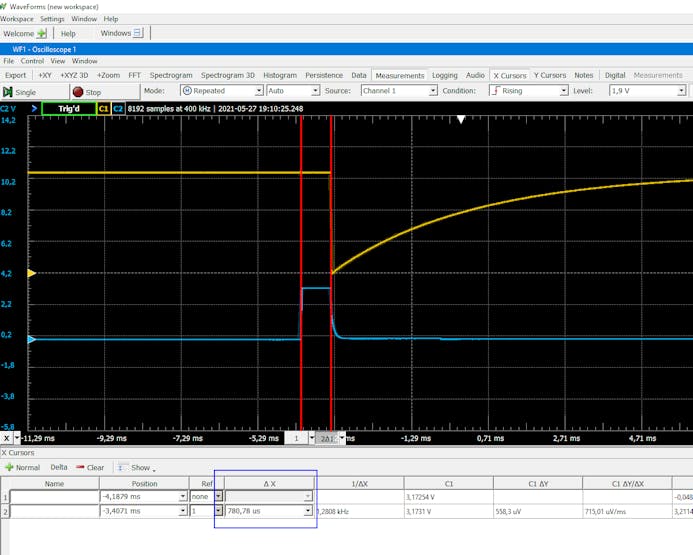The image size is (693, 555).
Task: Click the trigger position marker atop plot
Action: tap(461, 119)
